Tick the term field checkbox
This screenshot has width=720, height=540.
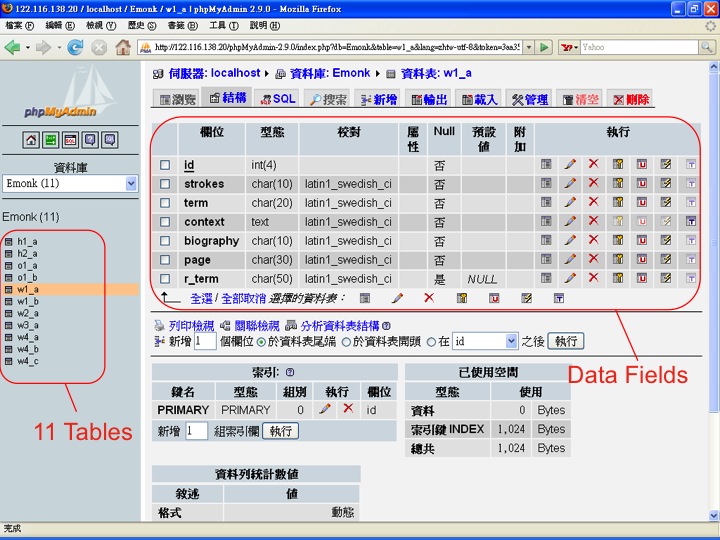tap(165, 202)
